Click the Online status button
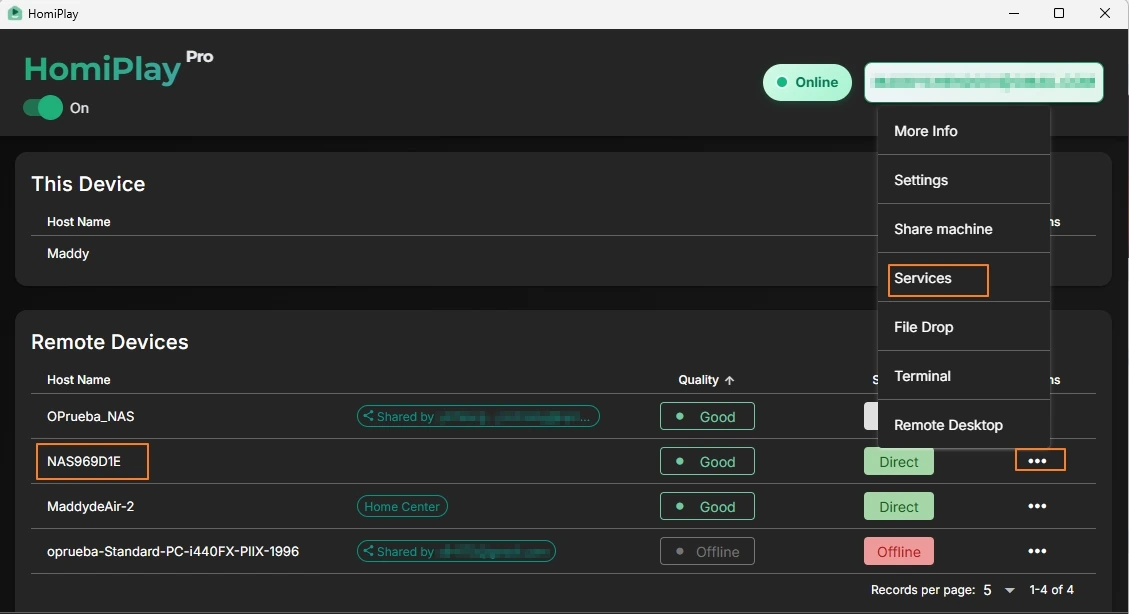This screenshot has width=1129, height=614. 807,82
